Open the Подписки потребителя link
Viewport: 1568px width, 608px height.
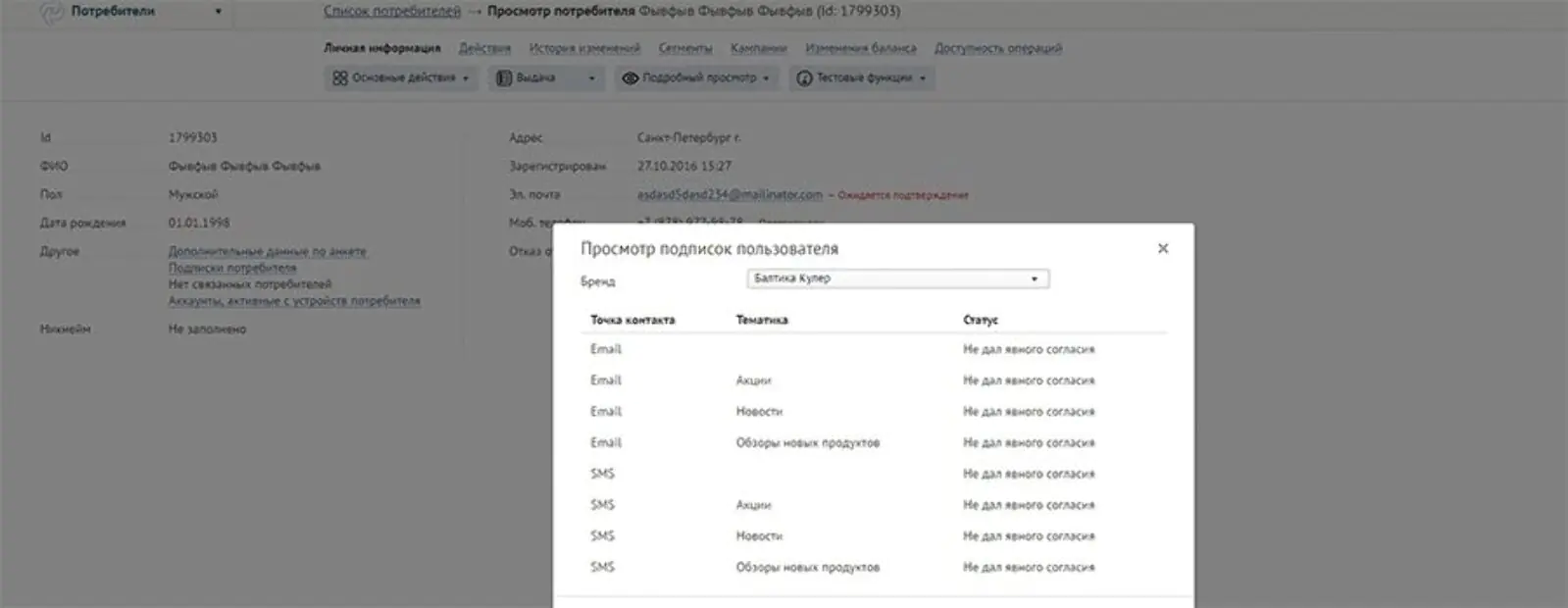tap(232, 268)
